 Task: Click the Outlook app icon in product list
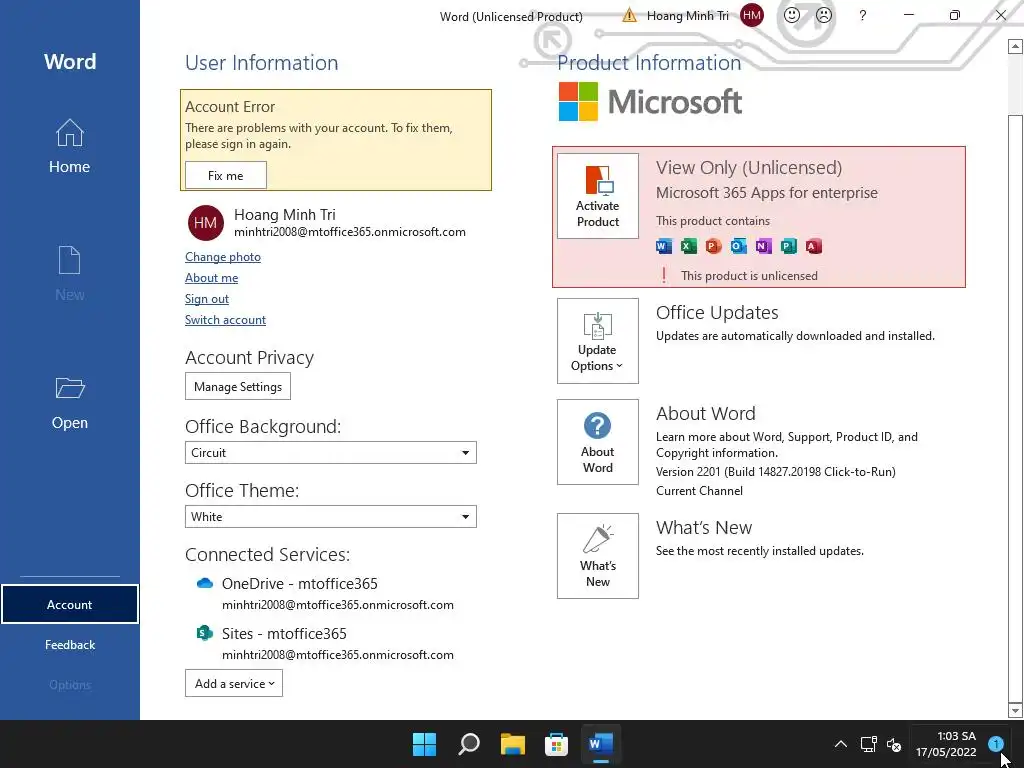point(739,246)
